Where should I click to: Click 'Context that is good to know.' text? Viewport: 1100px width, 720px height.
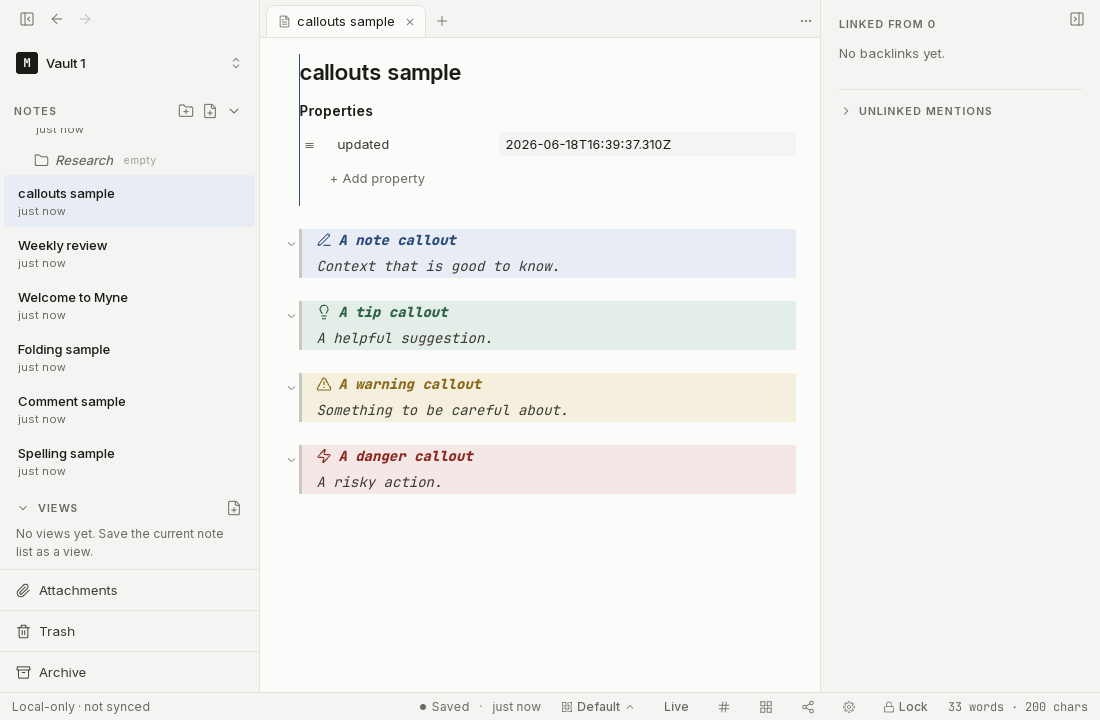pos(438,267)
